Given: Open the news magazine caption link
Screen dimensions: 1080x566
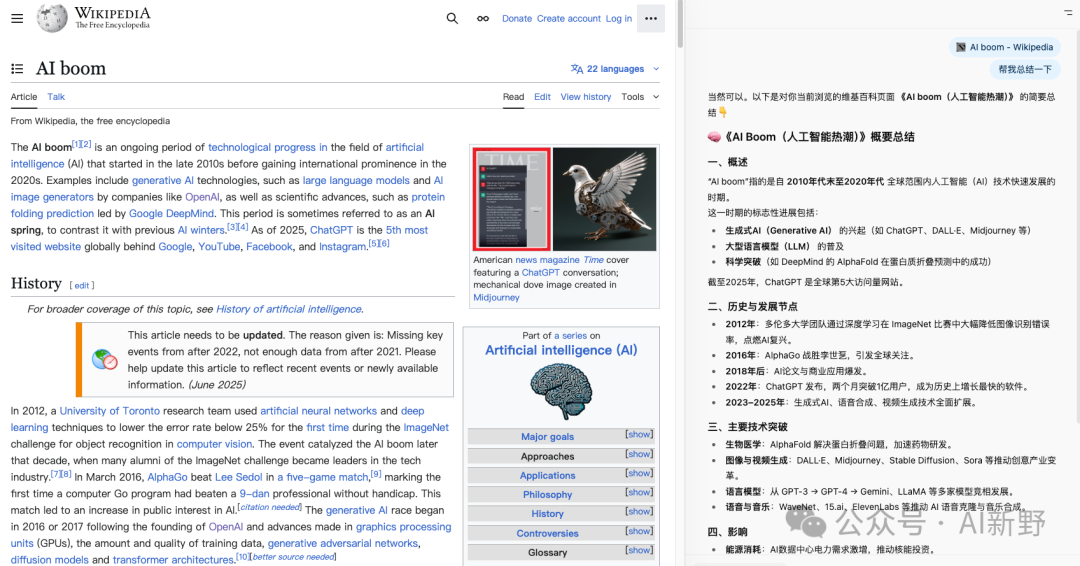Looking at the screenshot, I should click(548, 260).
